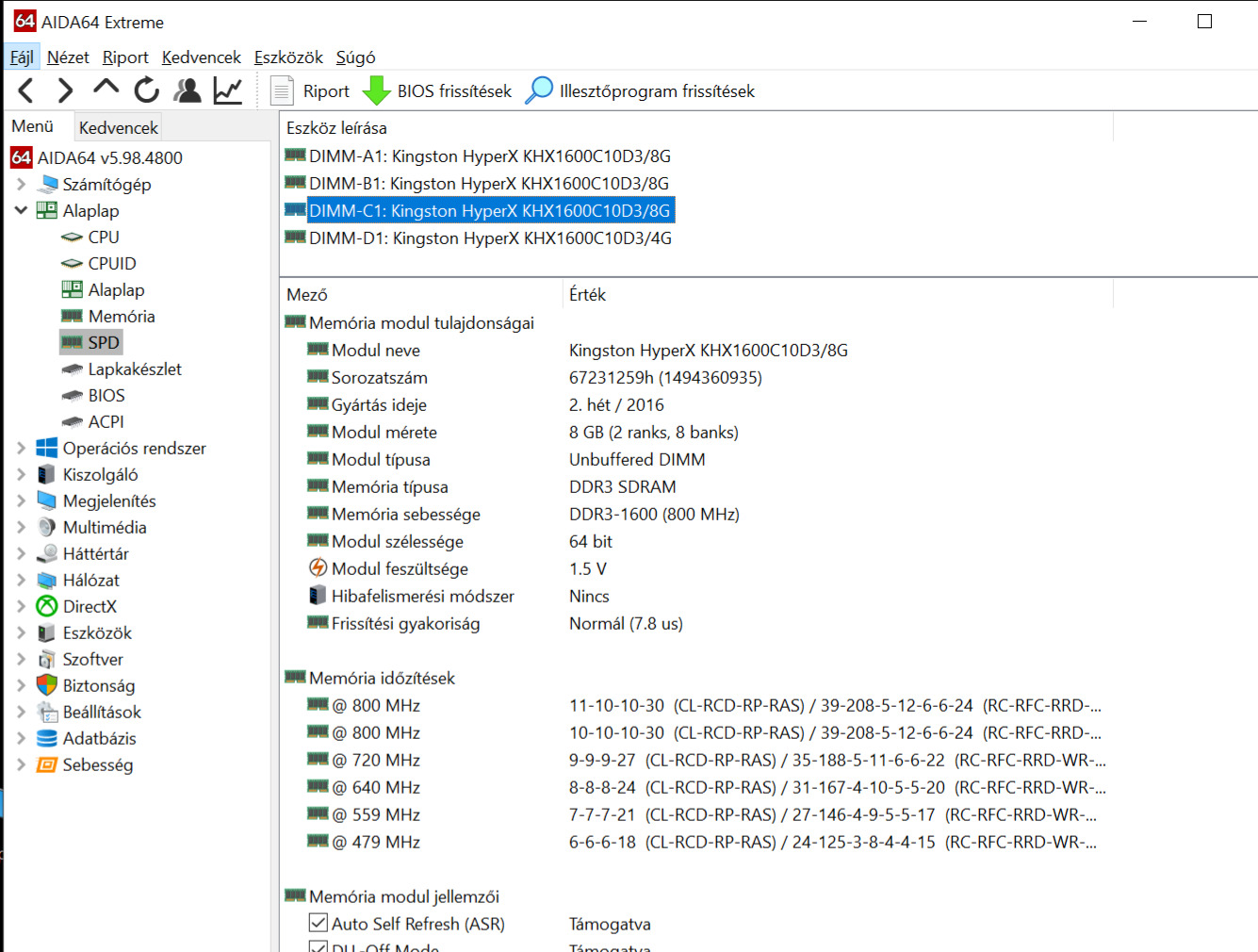This screenshot has height=952, width=1258.
Task: Expand the Számítógép tree node
Action: 21,184
